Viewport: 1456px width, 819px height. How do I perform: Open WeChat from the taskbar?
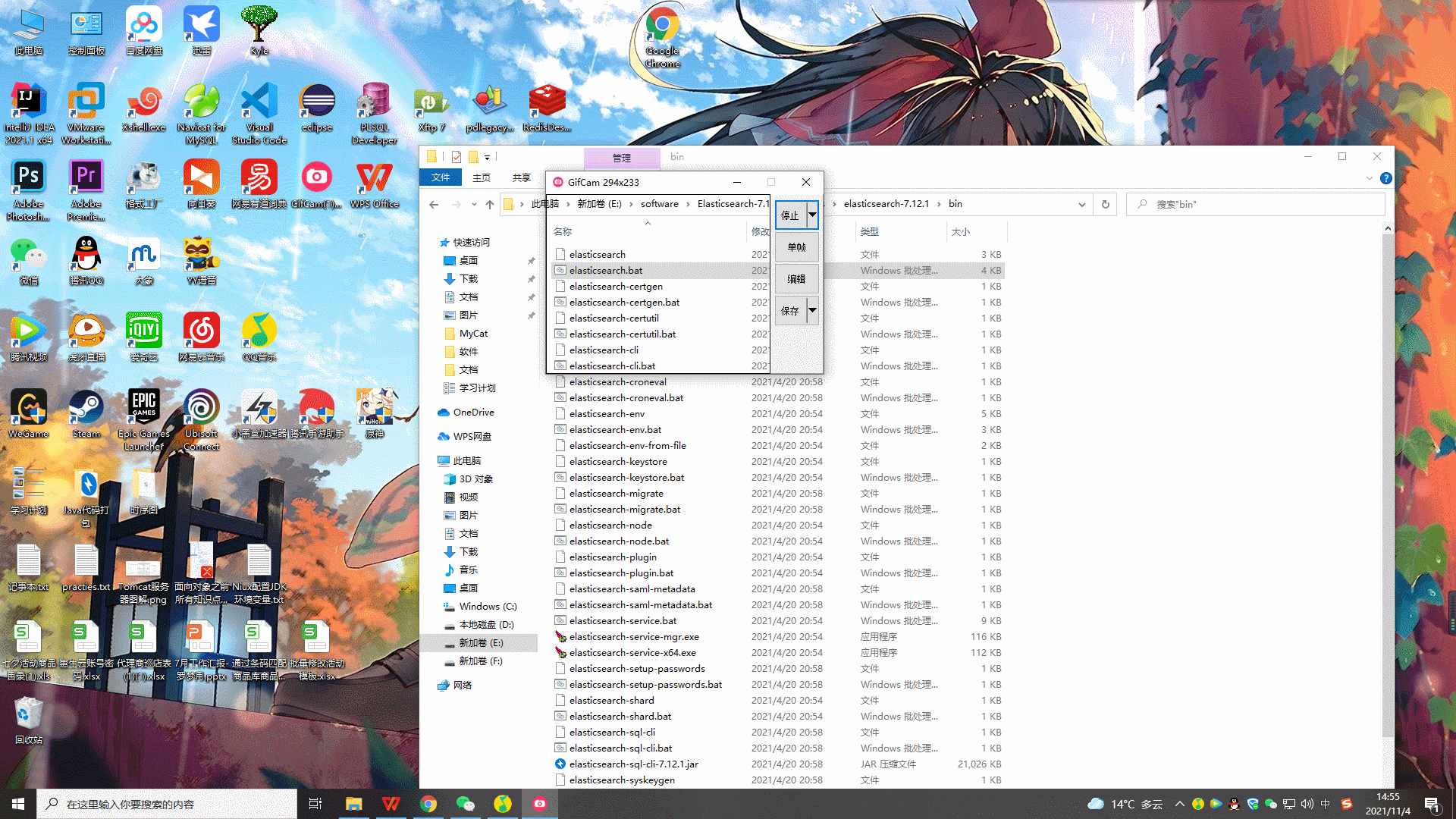tap(466, 804)
